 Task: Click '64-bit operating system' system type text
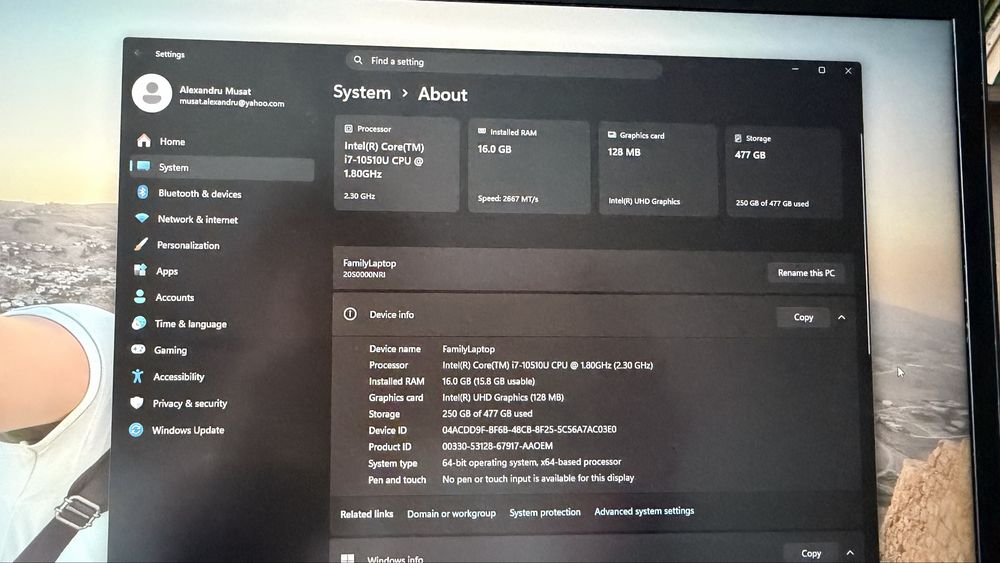pos(532,462)
